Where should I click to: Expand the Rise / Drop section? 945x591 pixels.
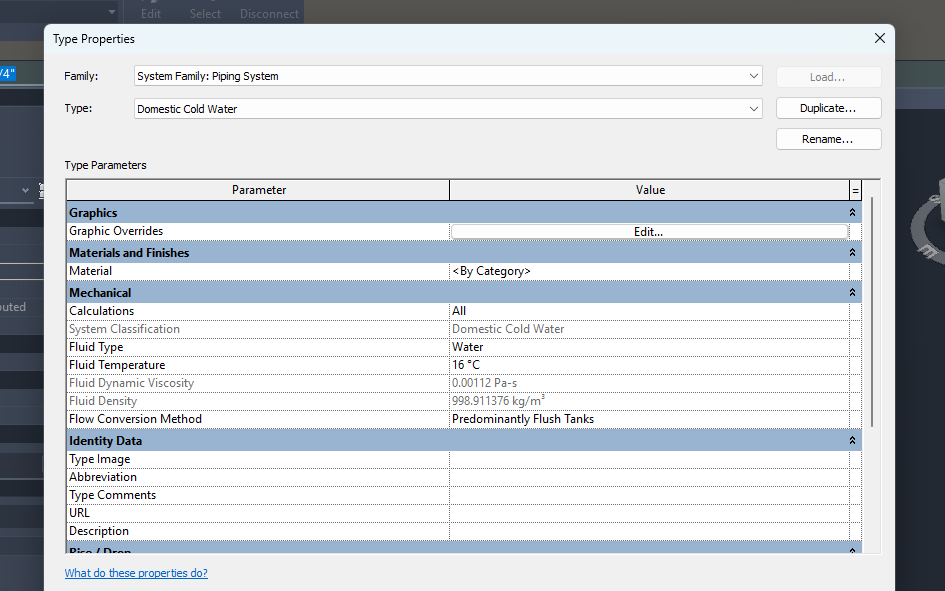point(851,549)
